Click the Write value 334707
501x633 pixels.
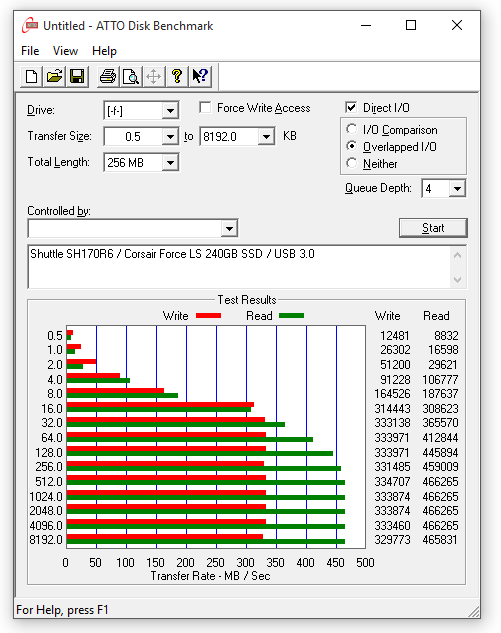click(392, 482)
